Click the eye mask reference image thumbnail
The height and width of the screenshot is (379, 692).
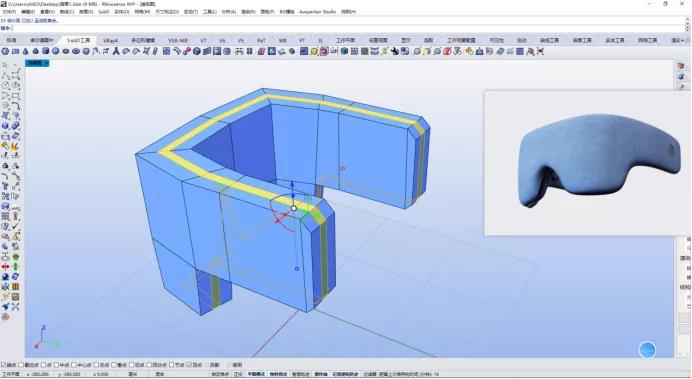(x=587, y=162)
